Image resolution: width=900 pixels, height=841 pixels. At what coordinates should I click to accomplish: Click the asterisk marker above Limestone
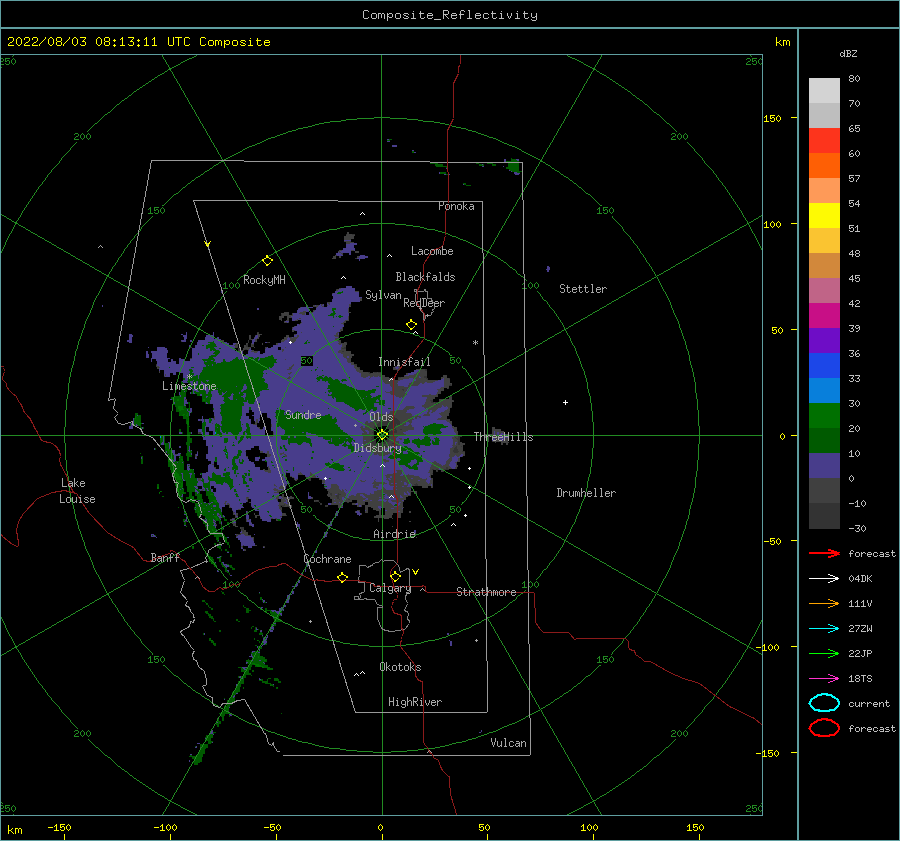coord(189,377)
